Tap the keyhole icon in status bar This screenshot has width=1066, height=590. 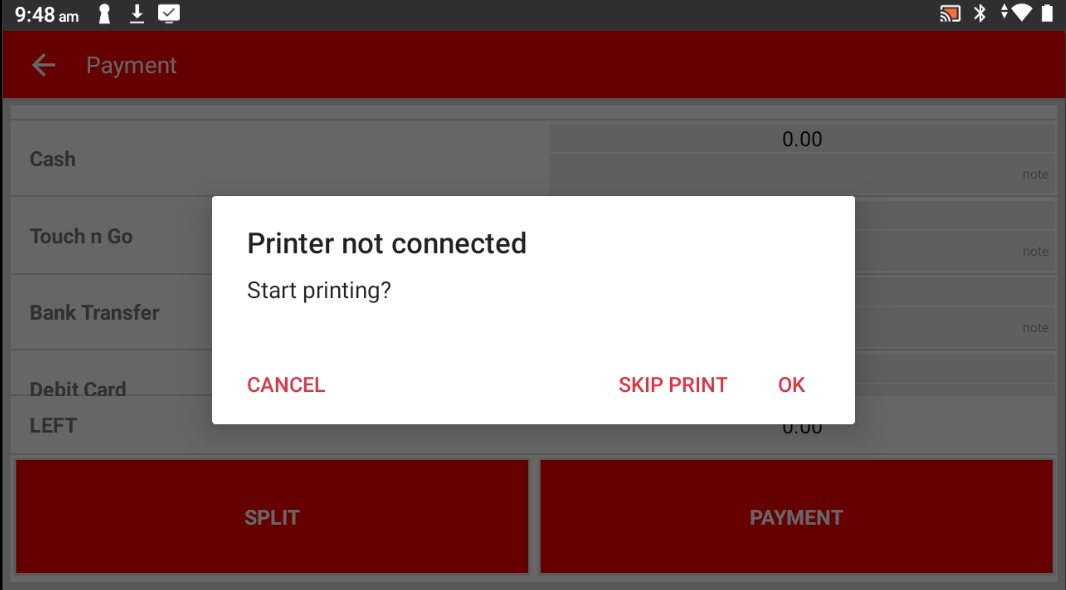tap(105, 14)
